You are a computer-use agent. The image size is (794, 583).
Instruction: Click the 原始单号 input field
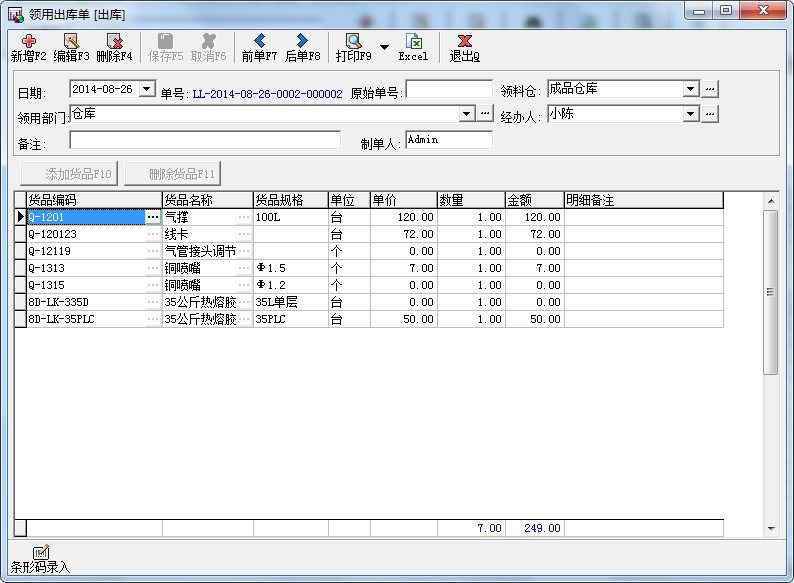coord(449,89)
